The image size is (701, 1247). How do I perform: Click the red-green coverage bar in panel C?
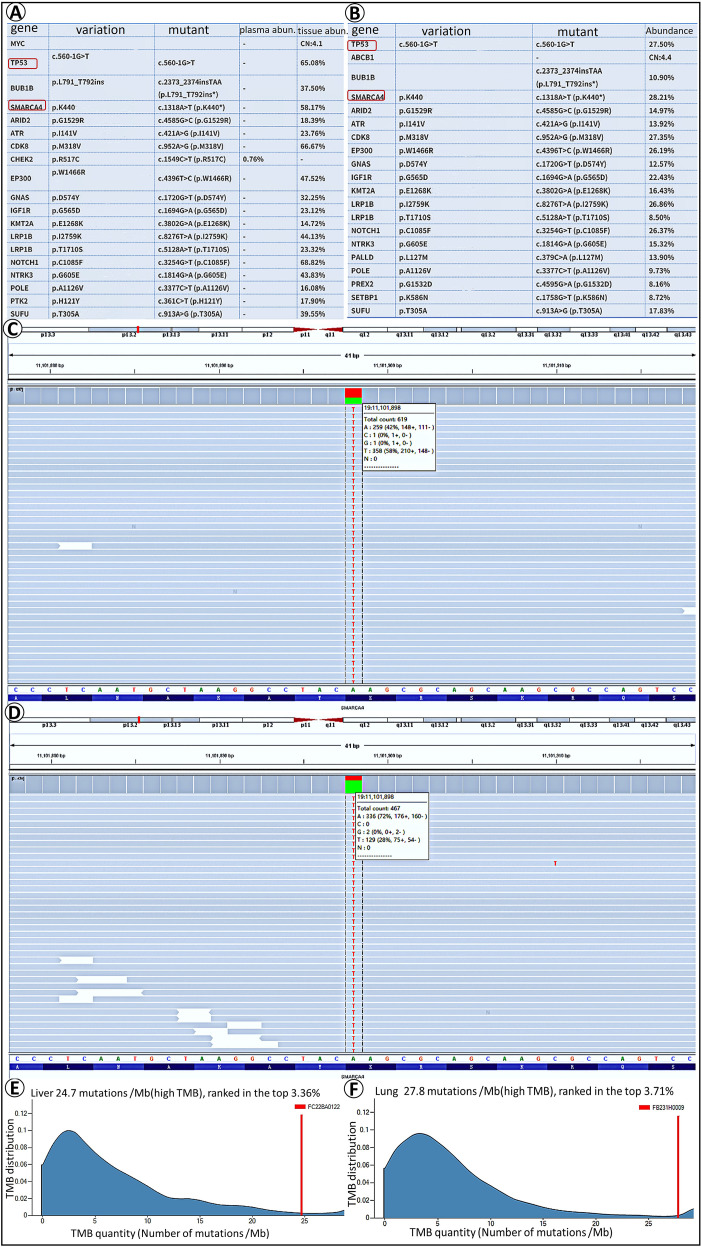(353, 396)
